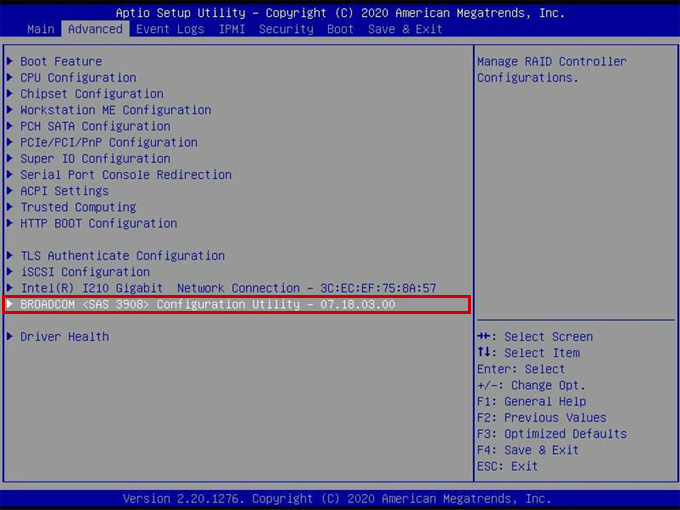Viewport: 680px width, 510px height.
Task: Open PCH SATA Configuration
Action: point(95,126)
